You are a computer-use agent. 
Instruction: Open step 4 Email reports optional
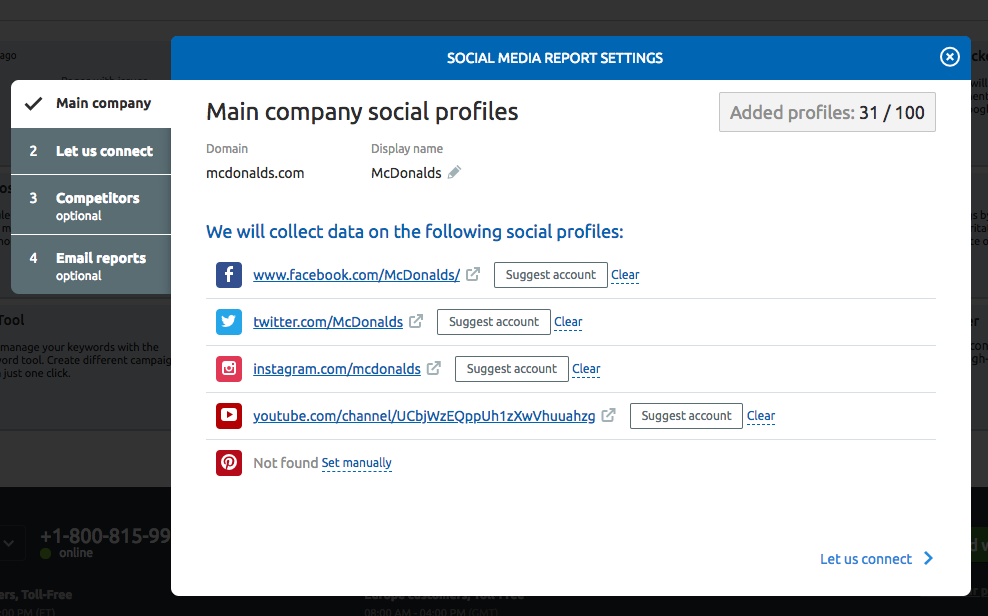pyautogui.click(x=91, y=265)
